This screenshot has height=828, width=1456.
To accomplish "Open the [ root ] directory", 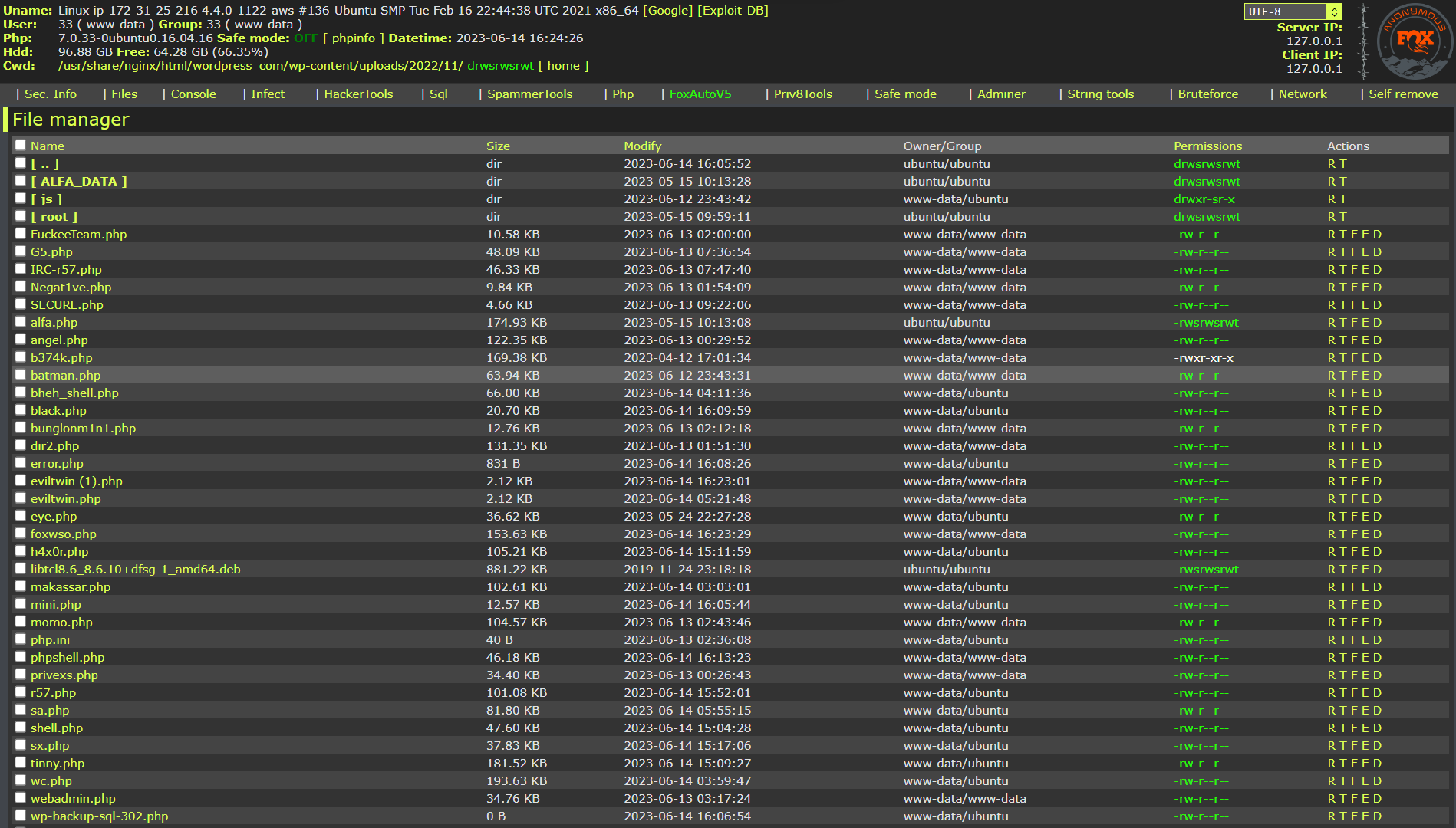I will tap(54, 217).
